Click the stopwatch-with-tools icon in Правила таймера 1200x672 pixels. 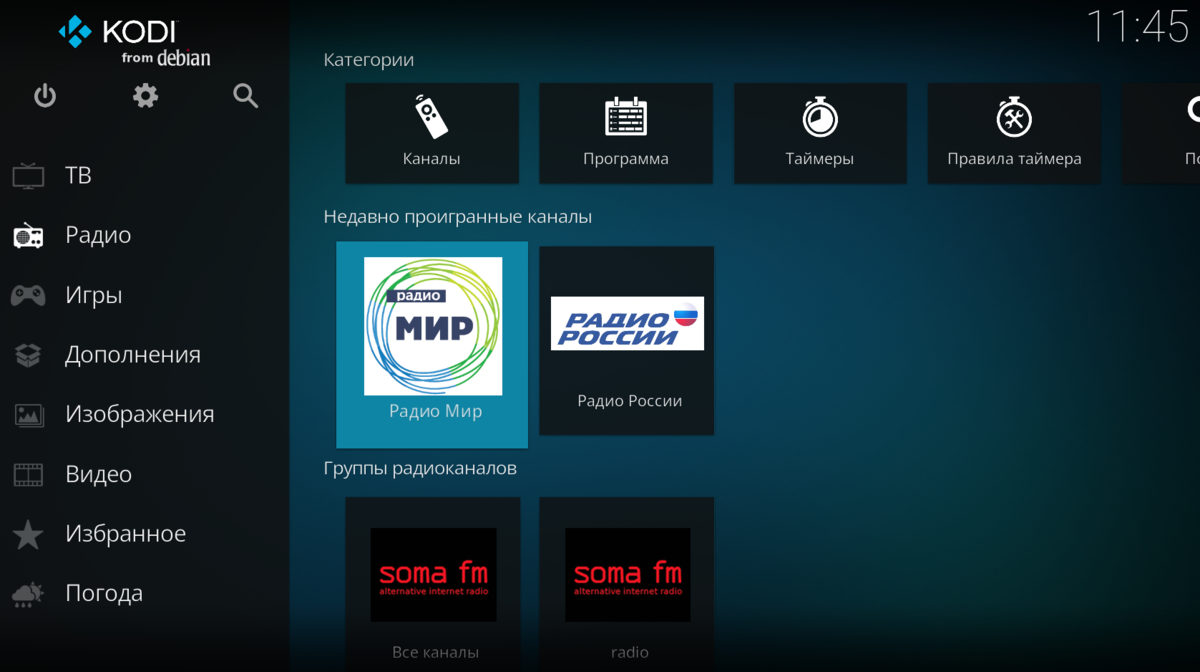click(1014, 116)
